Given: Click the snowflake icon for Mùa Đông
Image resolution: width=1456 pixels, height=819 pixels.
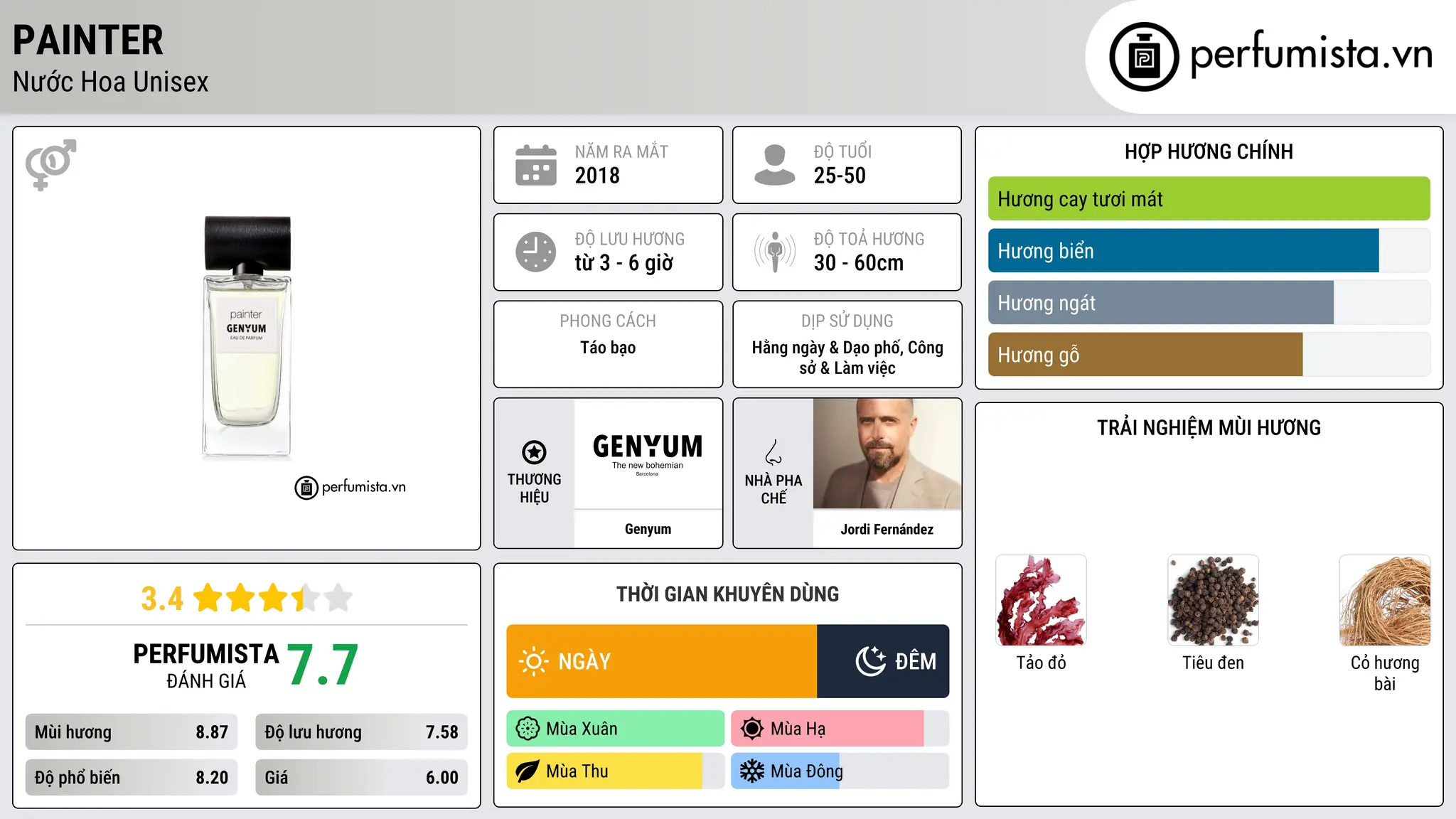Looking at the screenshot, I should tap(752, 771).
